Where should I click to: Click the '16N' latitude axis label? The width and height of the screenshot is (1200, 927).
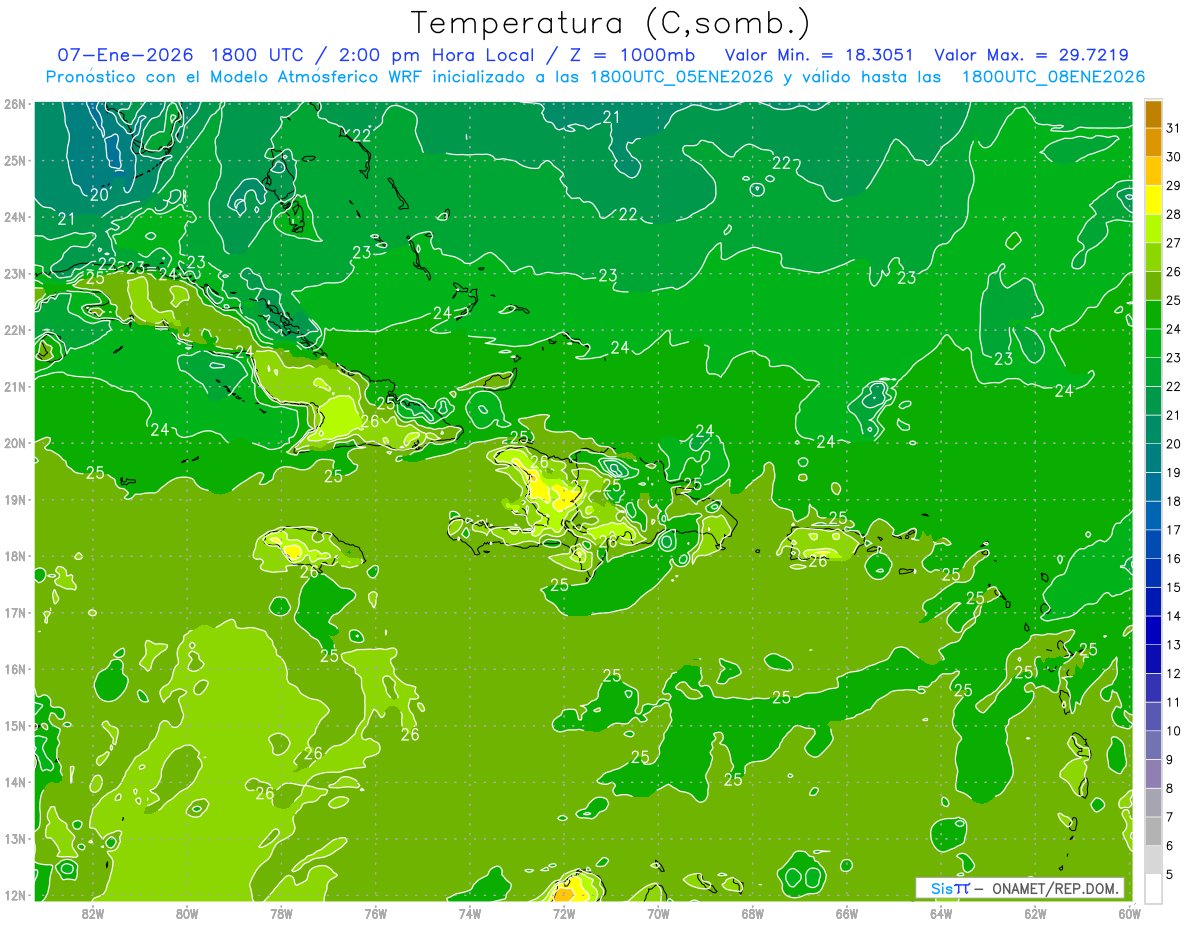click(14, 669)
